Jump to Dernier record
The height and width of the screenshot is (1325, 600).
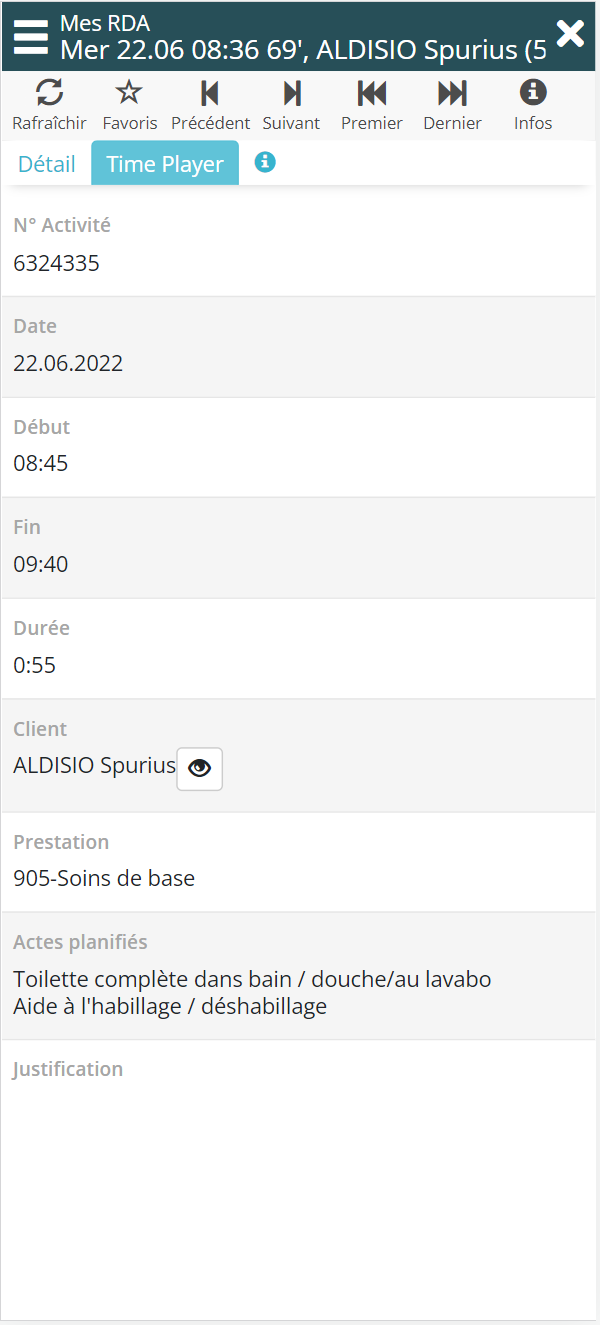point(452,94)
